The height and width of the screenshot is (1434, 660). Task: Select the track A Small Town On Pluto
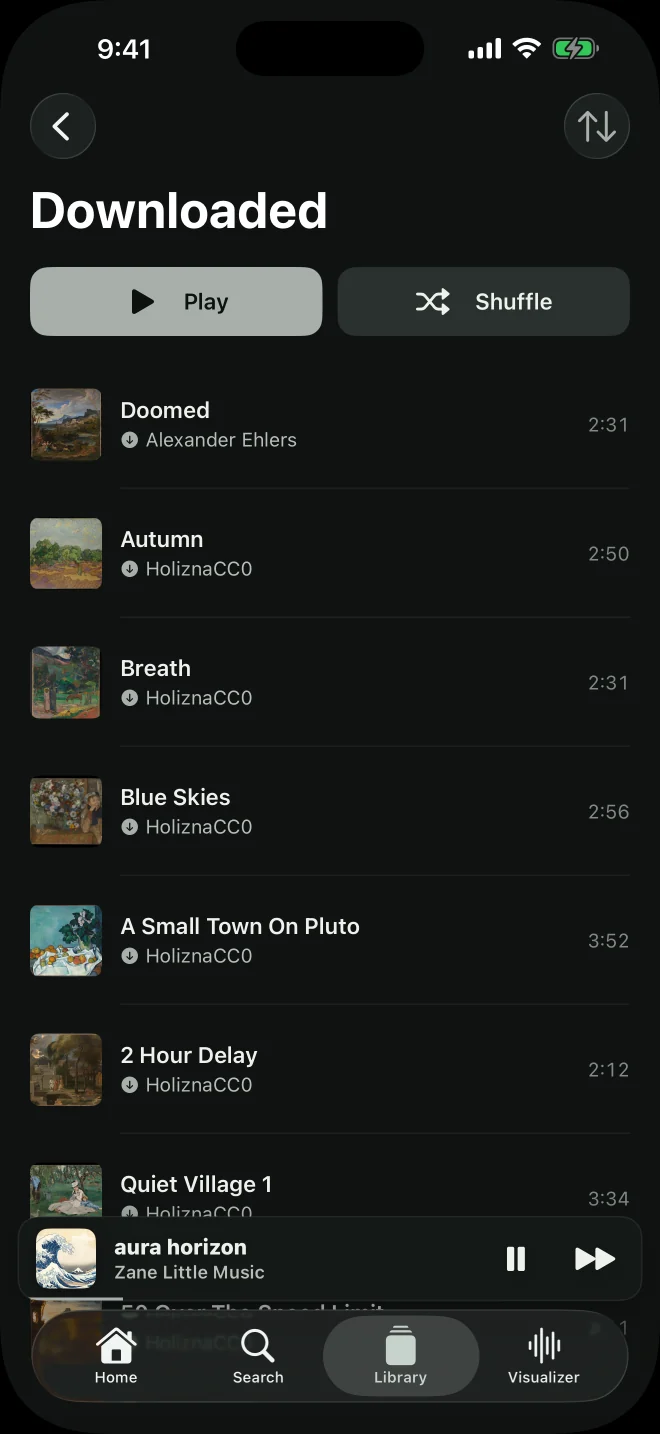[330, 940]
